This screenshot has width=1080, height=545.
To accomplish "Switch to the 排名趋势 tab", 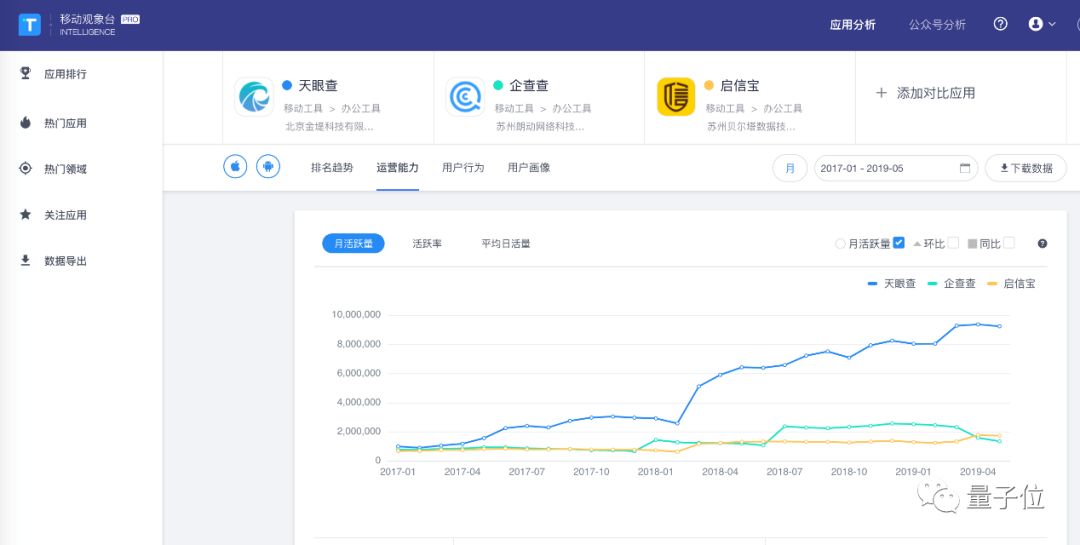I will (332, 167).
